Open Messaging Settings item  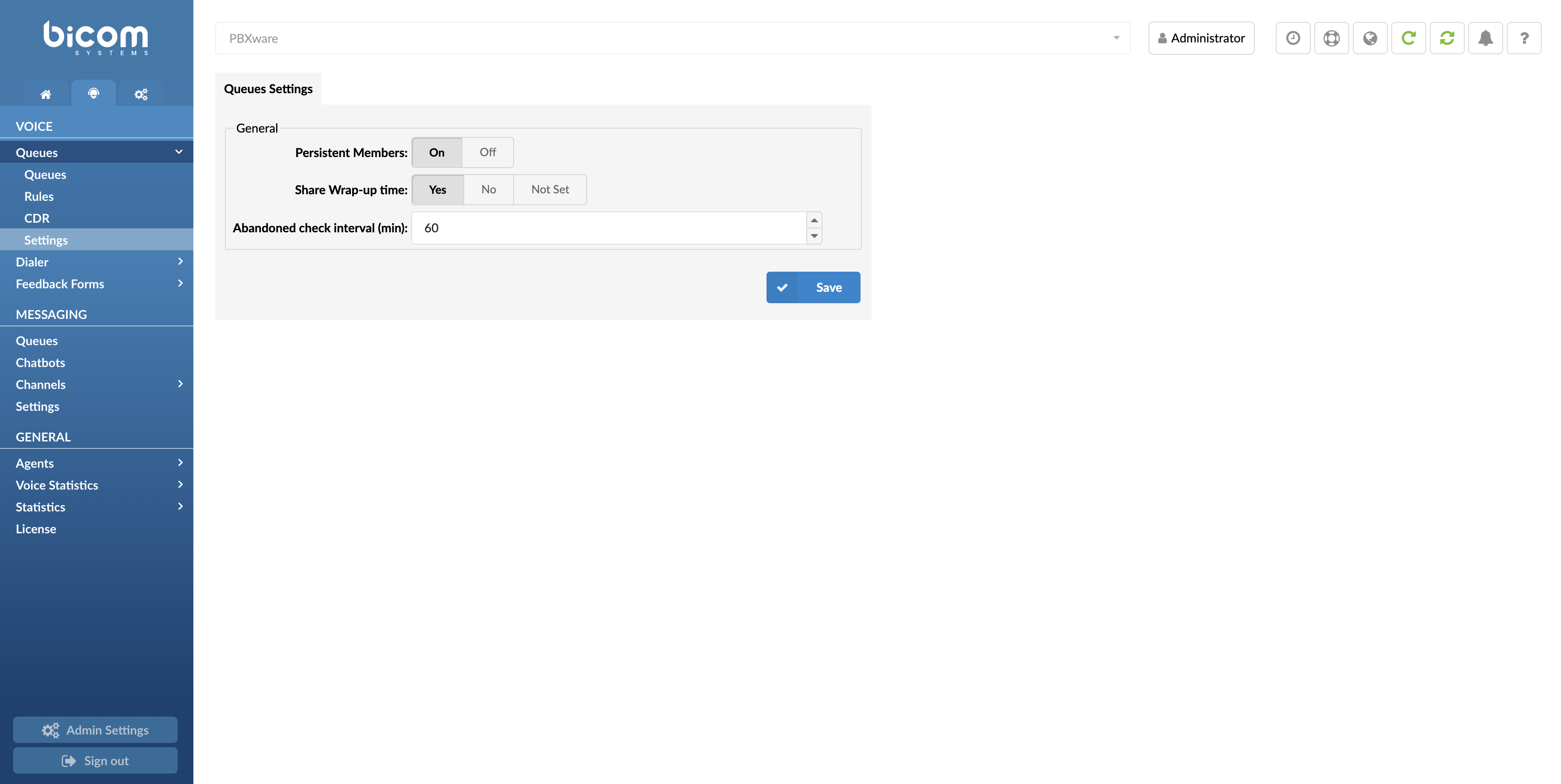[96, 406]
